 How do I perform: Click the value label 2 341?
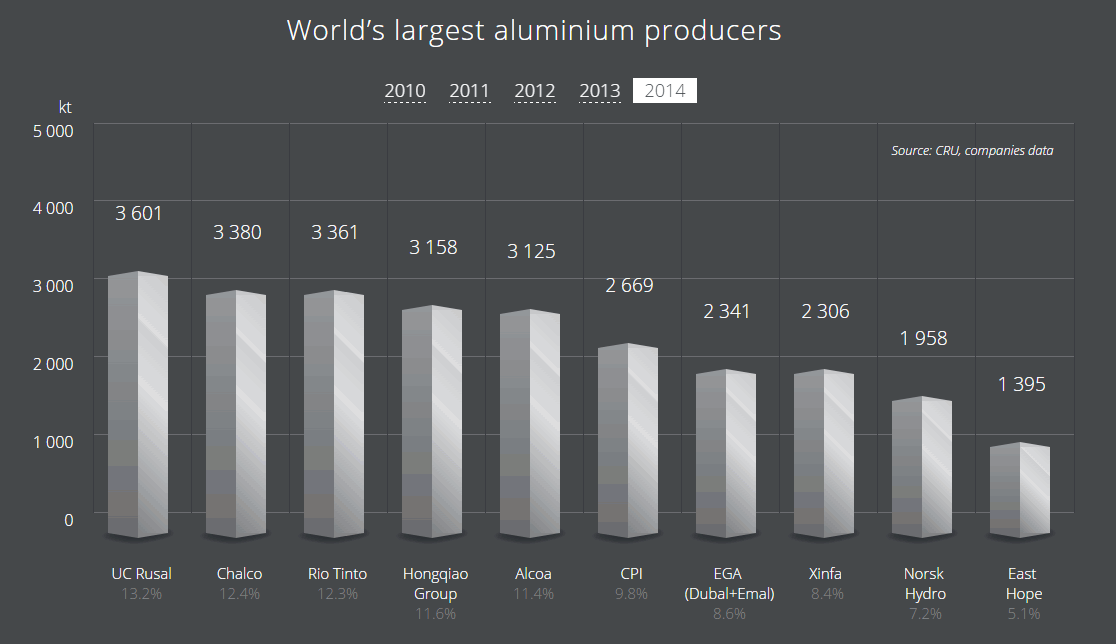(727, 312)
